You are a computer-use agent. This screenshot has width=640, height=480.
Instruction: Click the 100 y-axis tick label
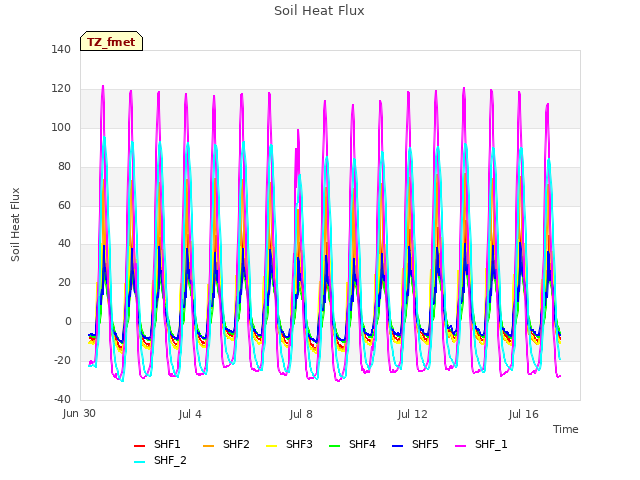coord(61,127)
